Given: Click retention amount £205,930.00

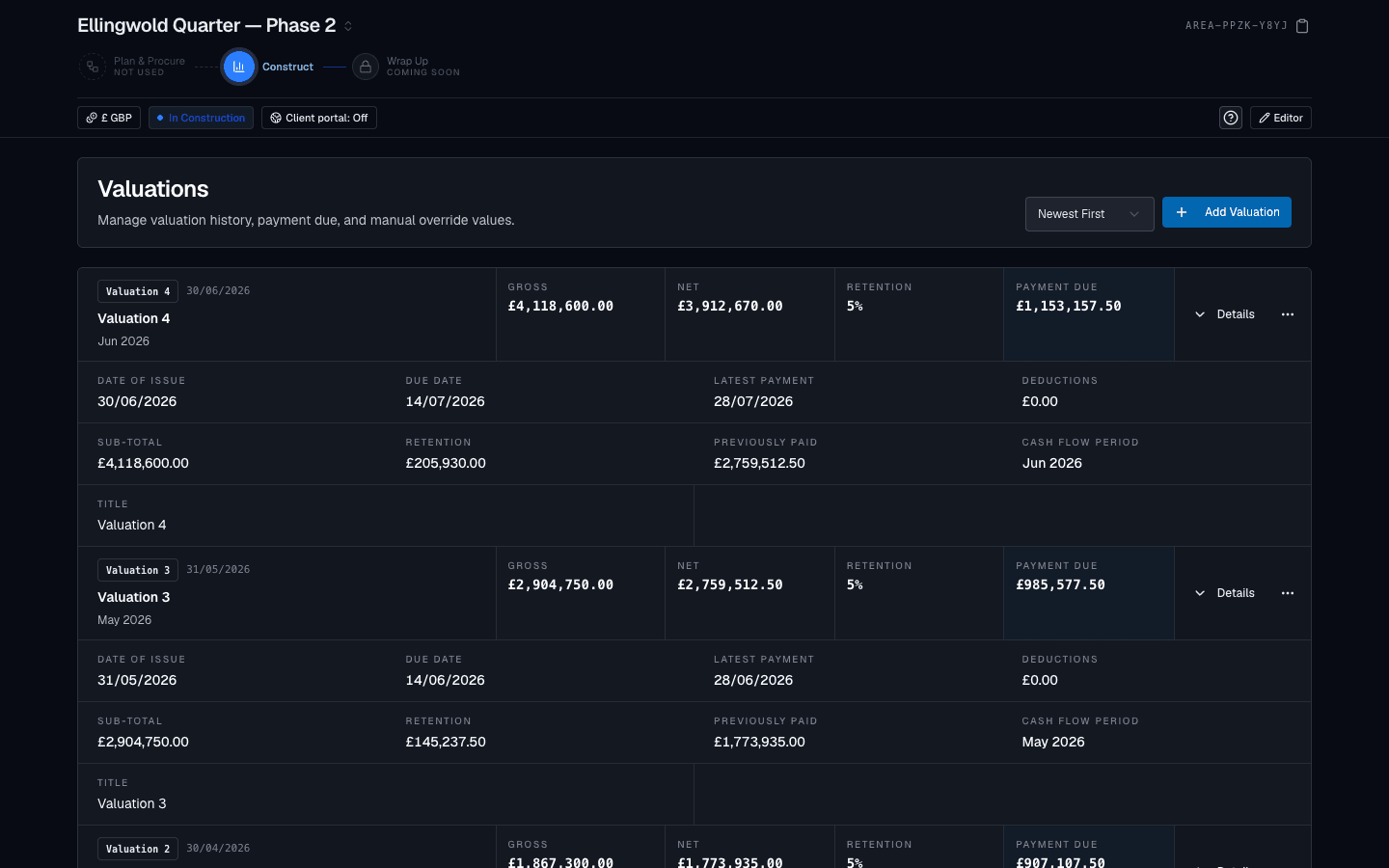Looking at the screenshot, I should click(x=446, y=463).
